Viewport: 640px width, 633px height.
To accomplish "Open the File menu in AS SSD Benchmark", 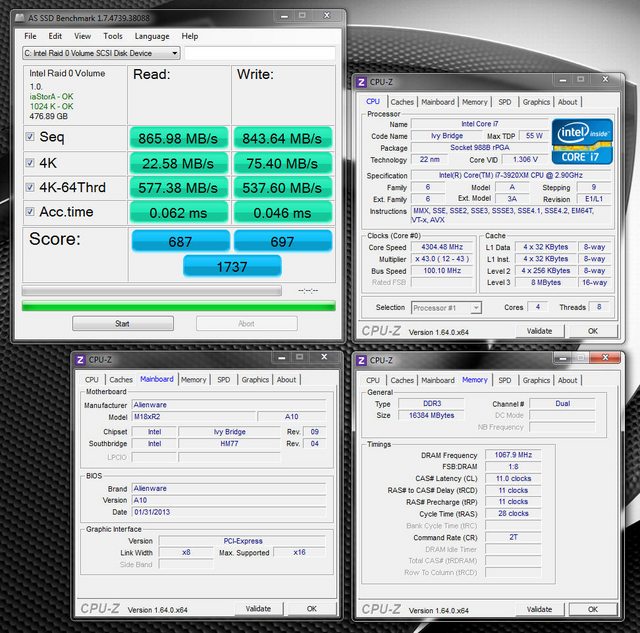I will (30, 36).
